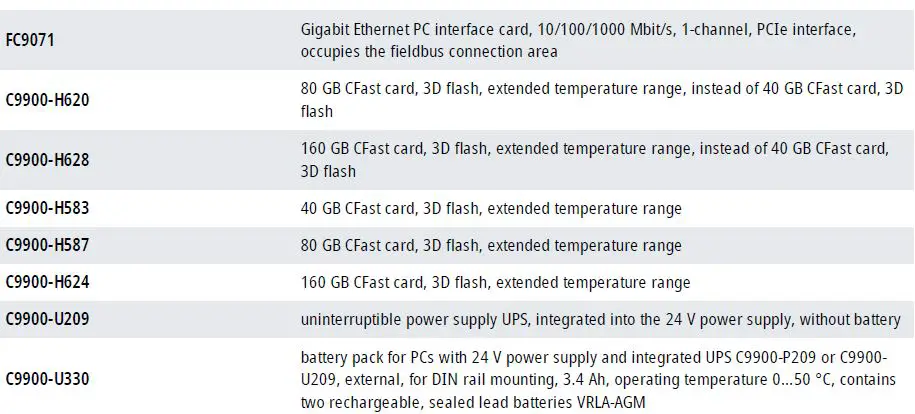Click the FC9071 product code

(30, 43)
